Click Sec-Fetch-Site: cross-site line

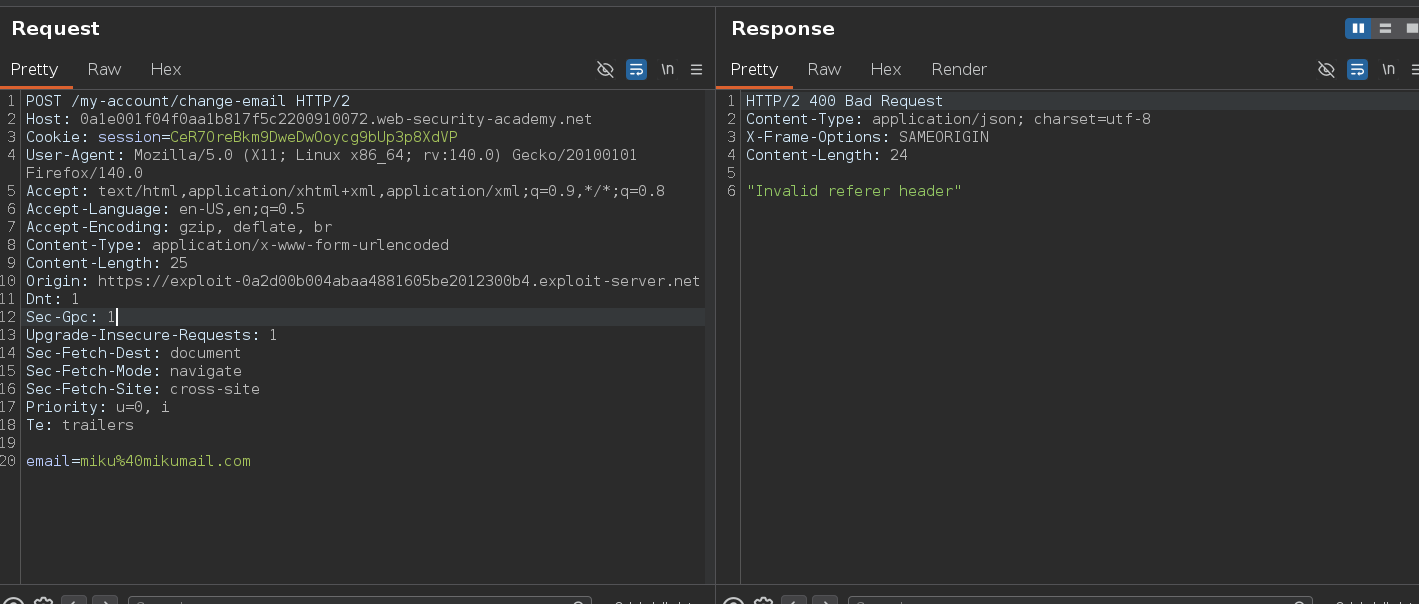pyautogui.click(x=143, y=389)
